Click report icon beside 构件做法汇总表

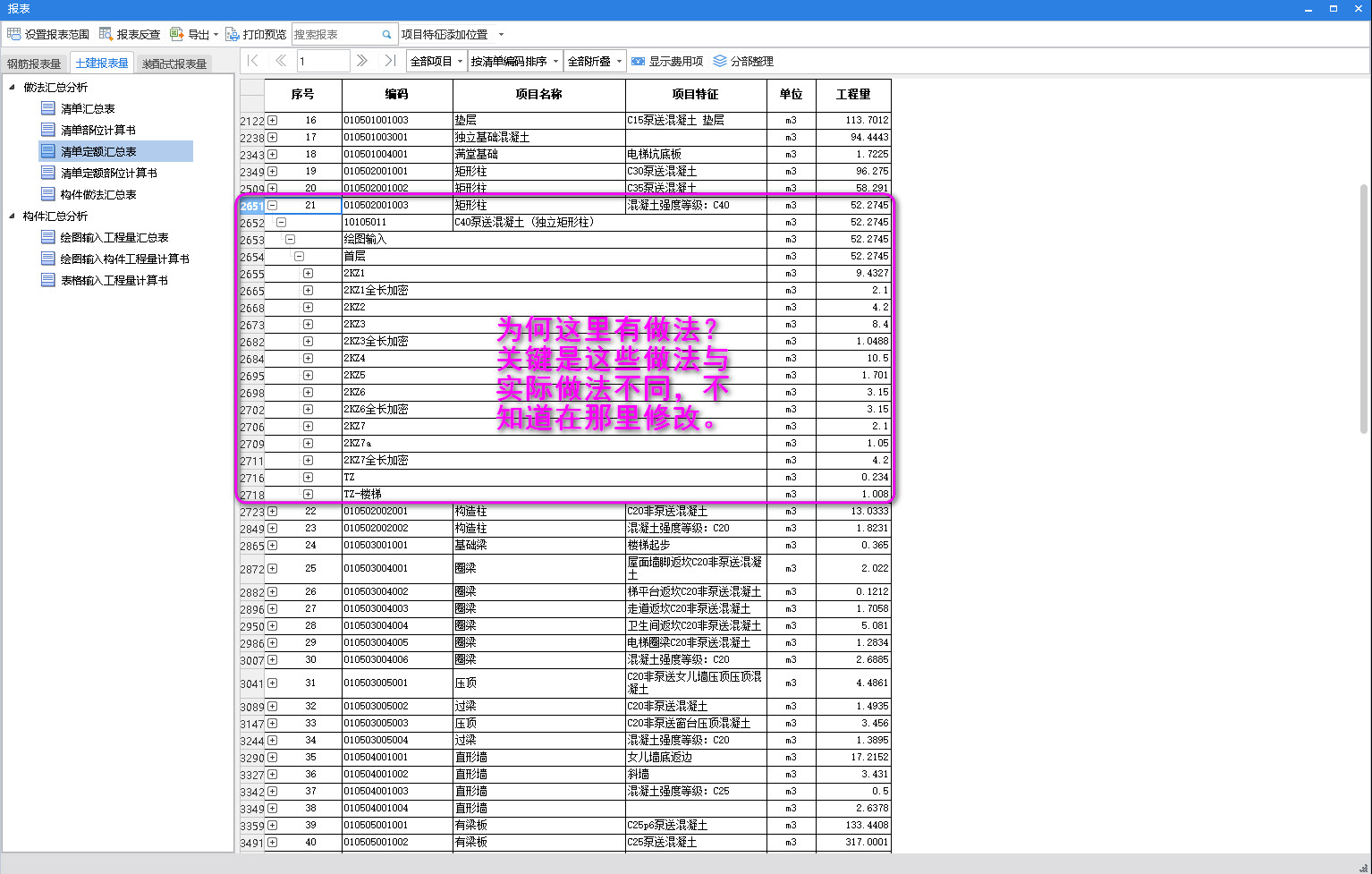[x=48, y=194]
